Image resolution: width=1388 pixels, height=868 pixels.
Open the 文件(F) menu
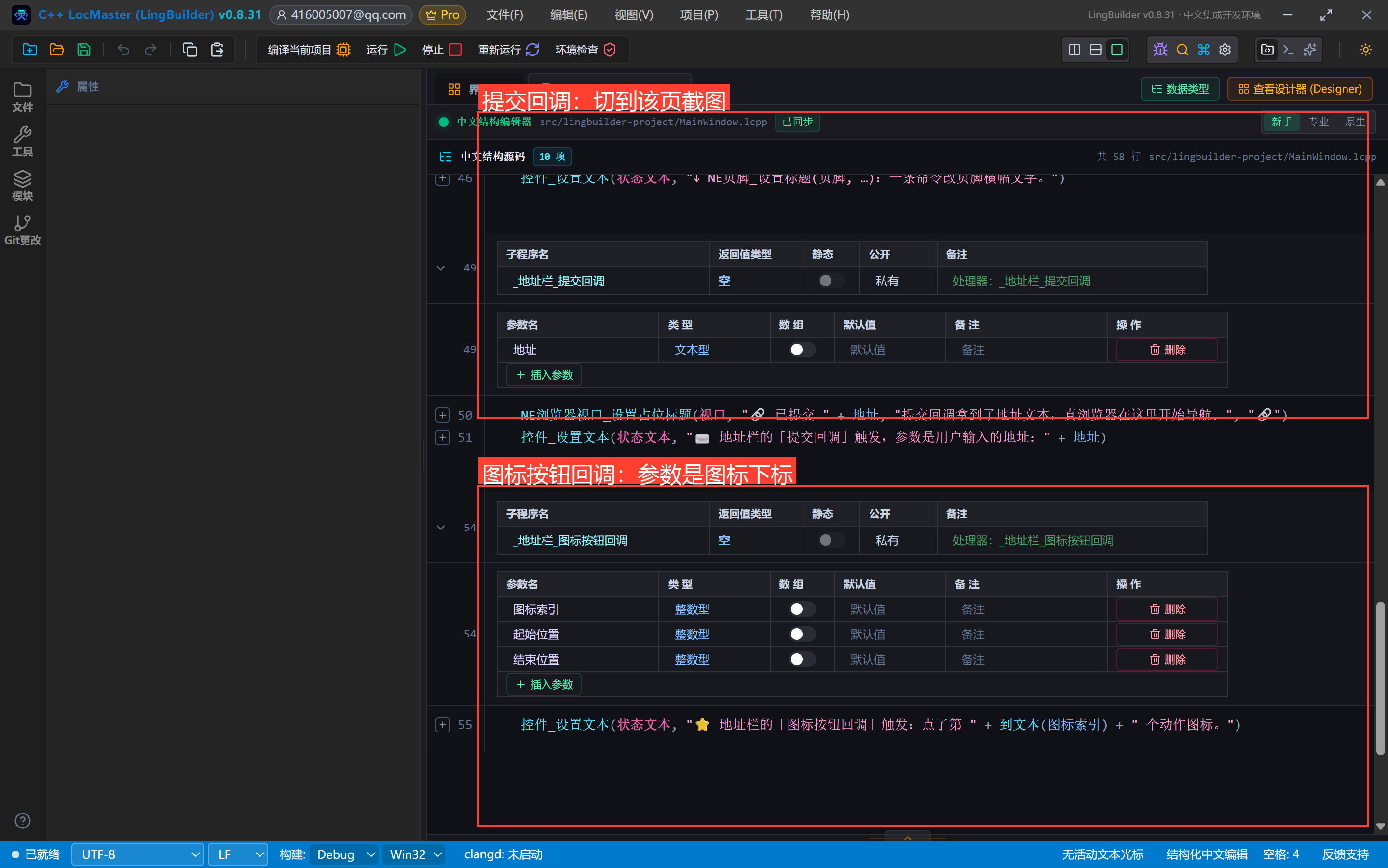coord(504,15)
